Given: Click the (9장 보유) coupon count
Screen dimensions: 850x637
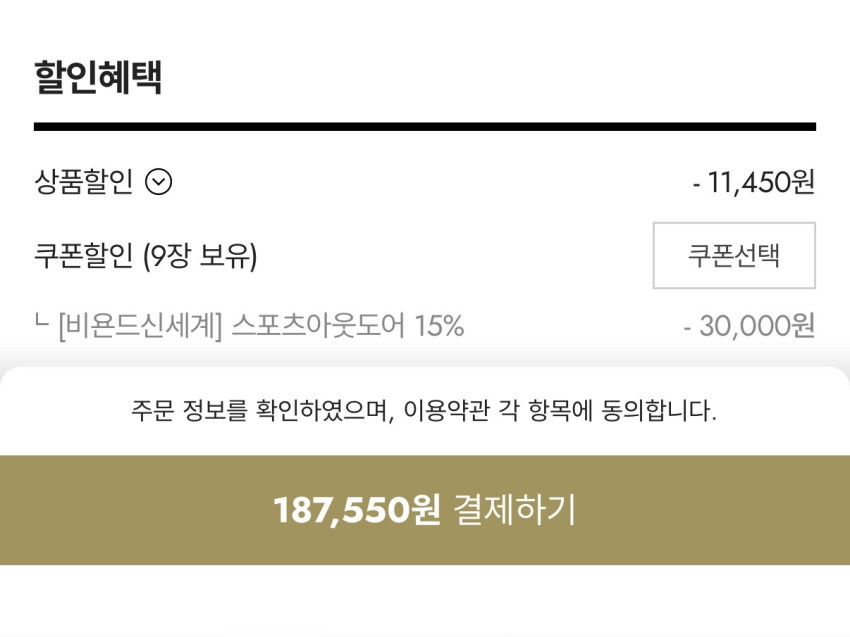Looking at the screenshot, I should [x=200, y=257].
